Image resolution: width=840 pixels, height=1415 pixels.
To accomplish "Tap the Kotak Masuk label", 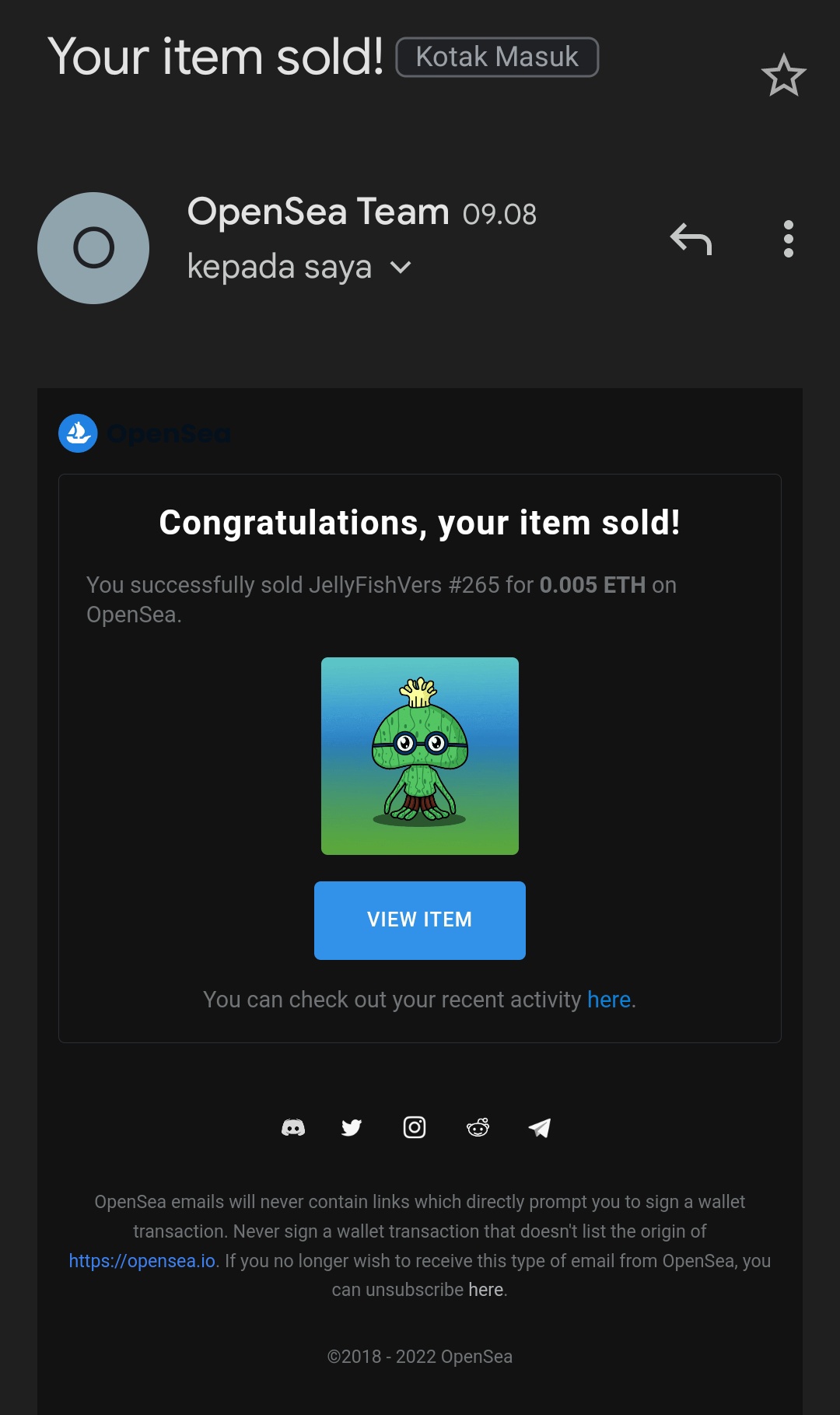I will coord(497,57).
